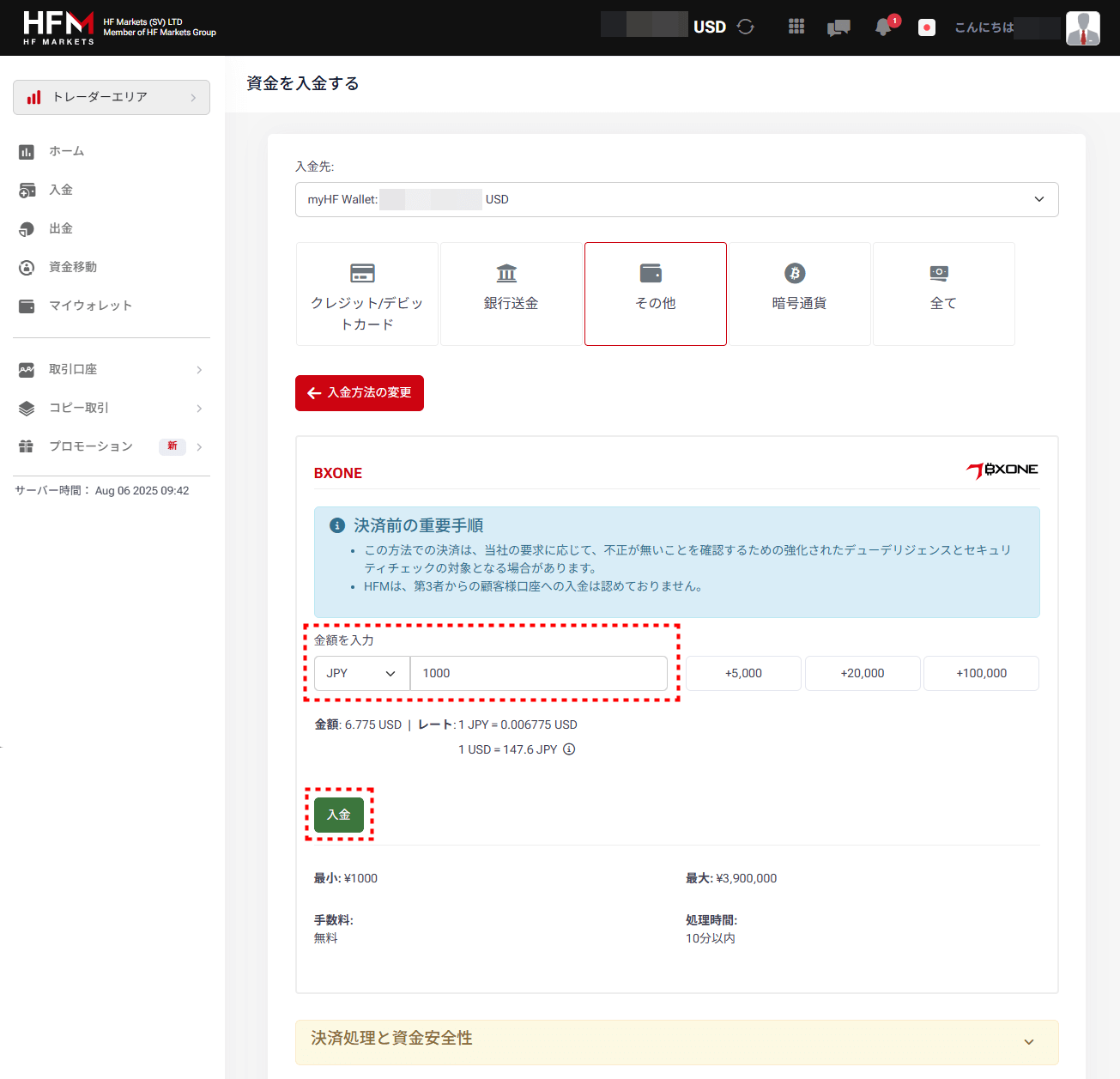This screenshot has height=1079, width=1120.
Task: Click the info icon beside 決済前の重要手順
Action: tap(337, 525)
